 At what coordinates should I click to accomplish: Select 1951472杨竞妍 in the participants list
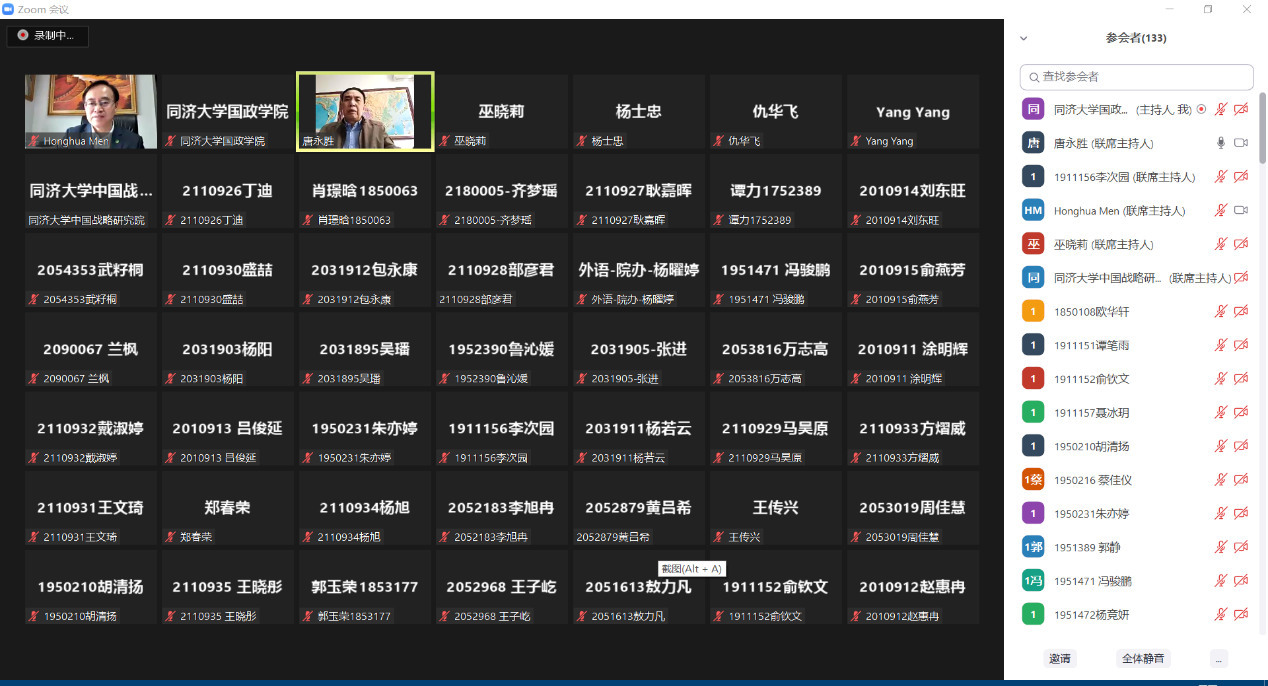coord(1096,614)
